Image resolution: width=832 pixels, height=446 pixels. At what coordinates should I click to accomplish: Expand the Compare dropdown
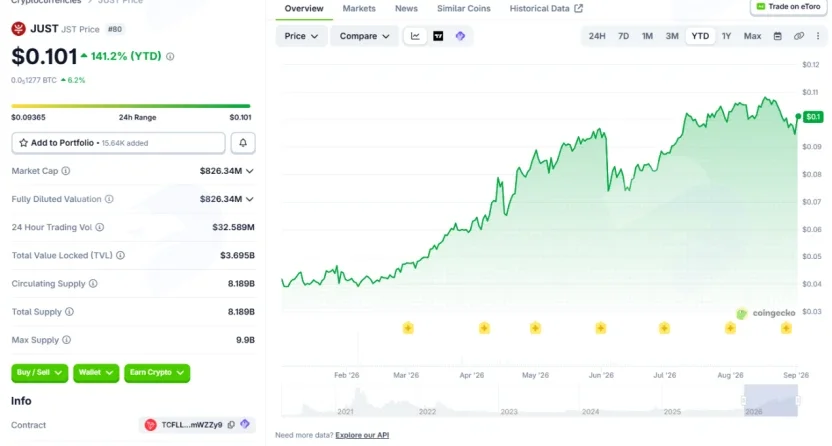[x=364, y=36]
